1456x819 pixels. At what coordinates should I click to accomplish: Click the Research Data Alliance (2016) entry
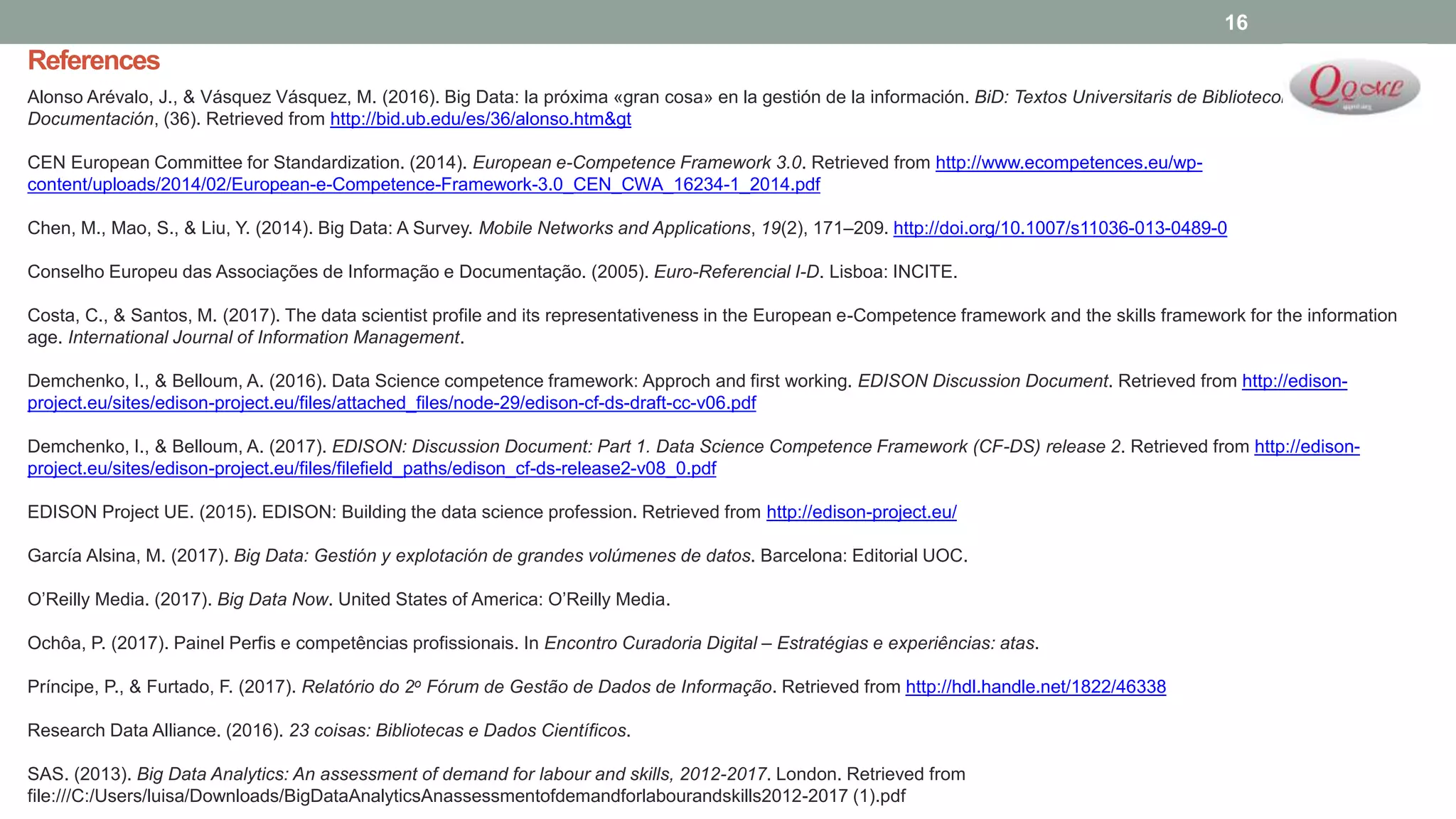click(329, 731)
